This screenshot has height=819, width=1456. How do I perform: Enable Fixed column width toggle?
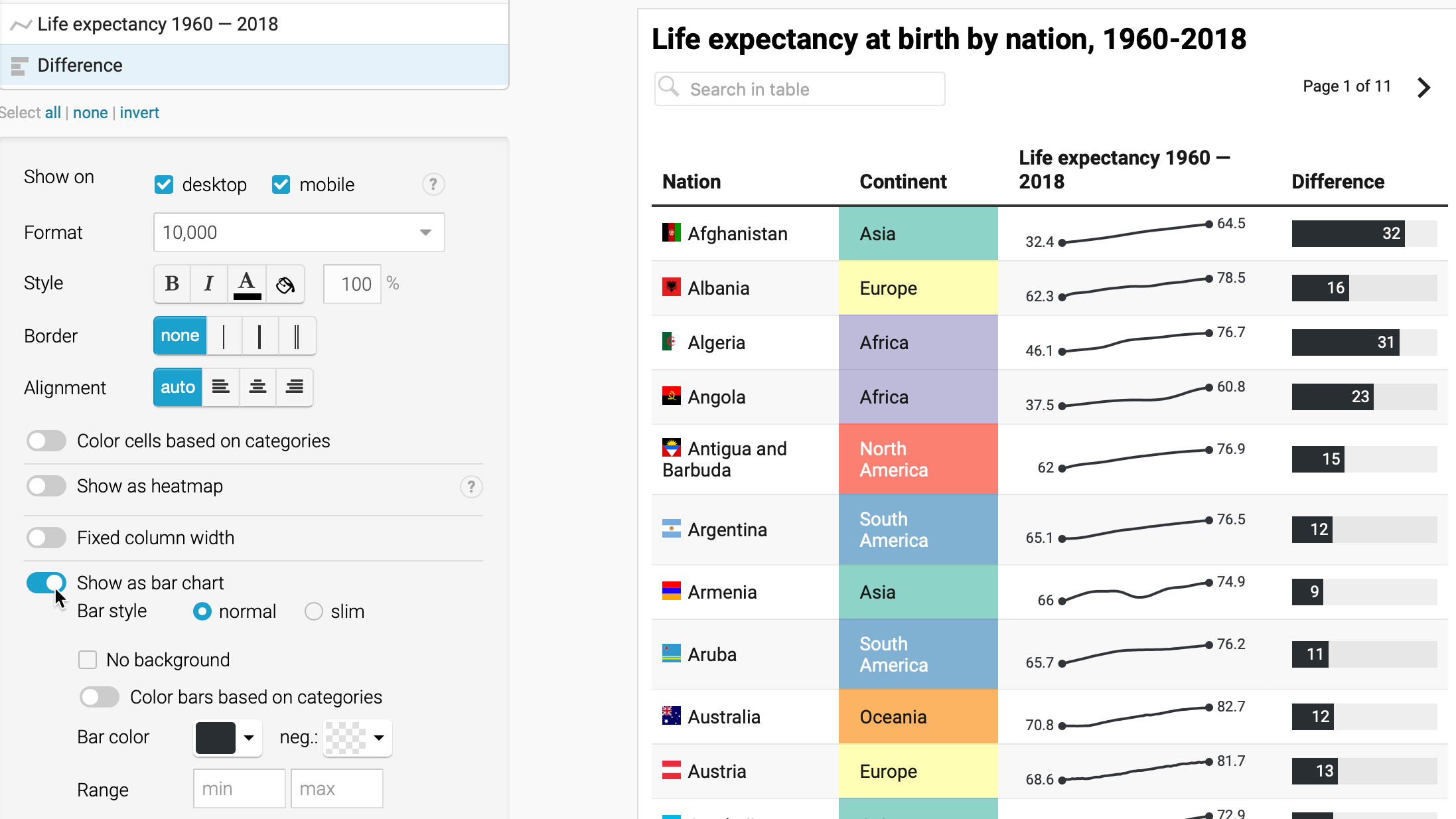click(x=46, y=538)
